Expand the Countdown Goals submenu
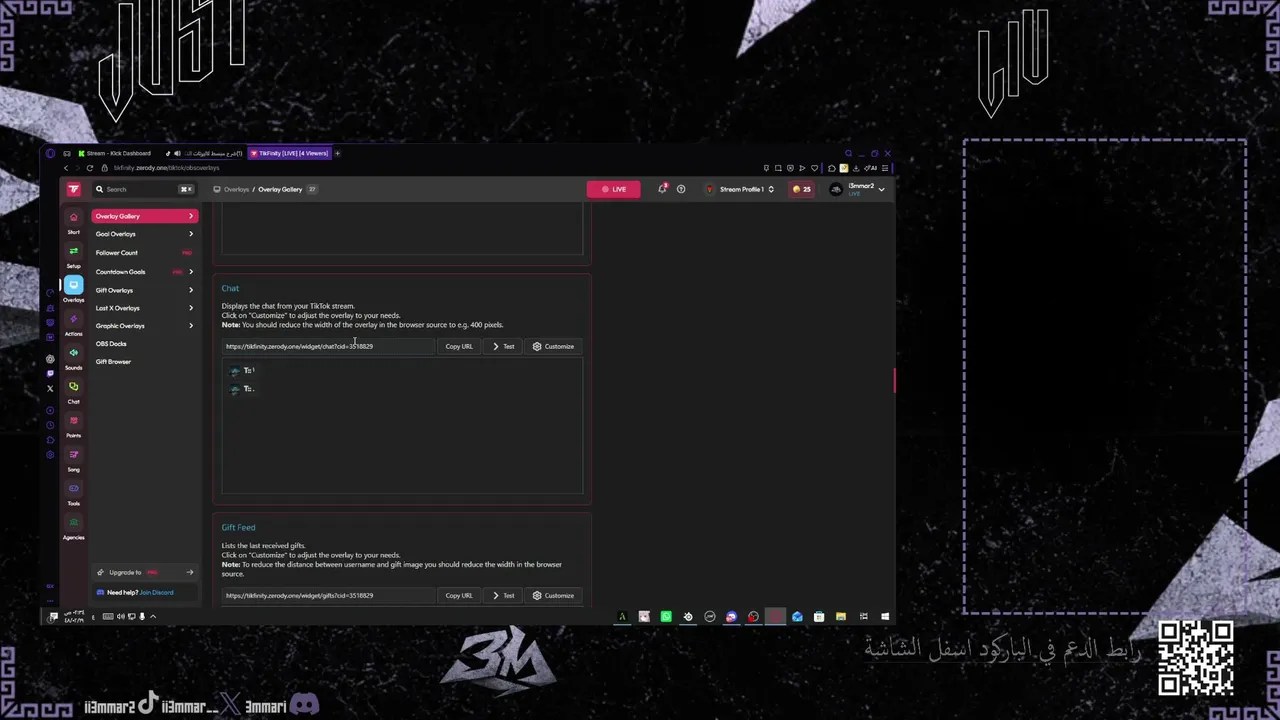Image resolution: width=1280 pixels, height=720 pixels. tap(191, 272)
